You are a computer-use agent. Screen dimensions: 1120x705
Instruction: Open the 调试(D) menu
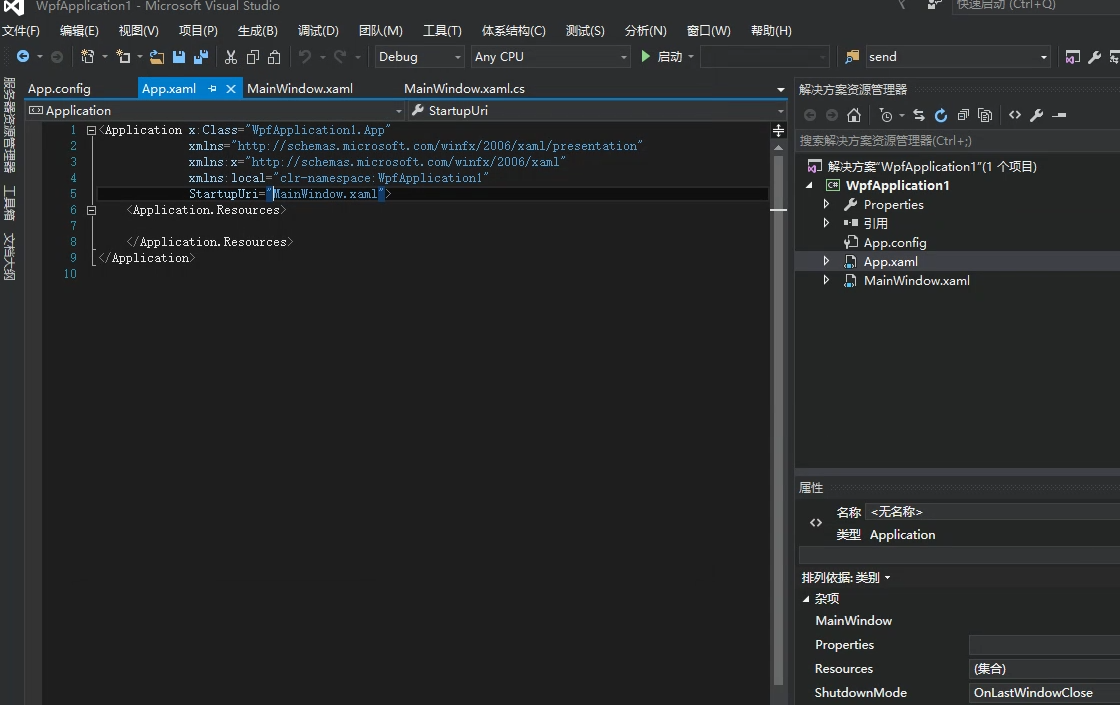point(318,31)
